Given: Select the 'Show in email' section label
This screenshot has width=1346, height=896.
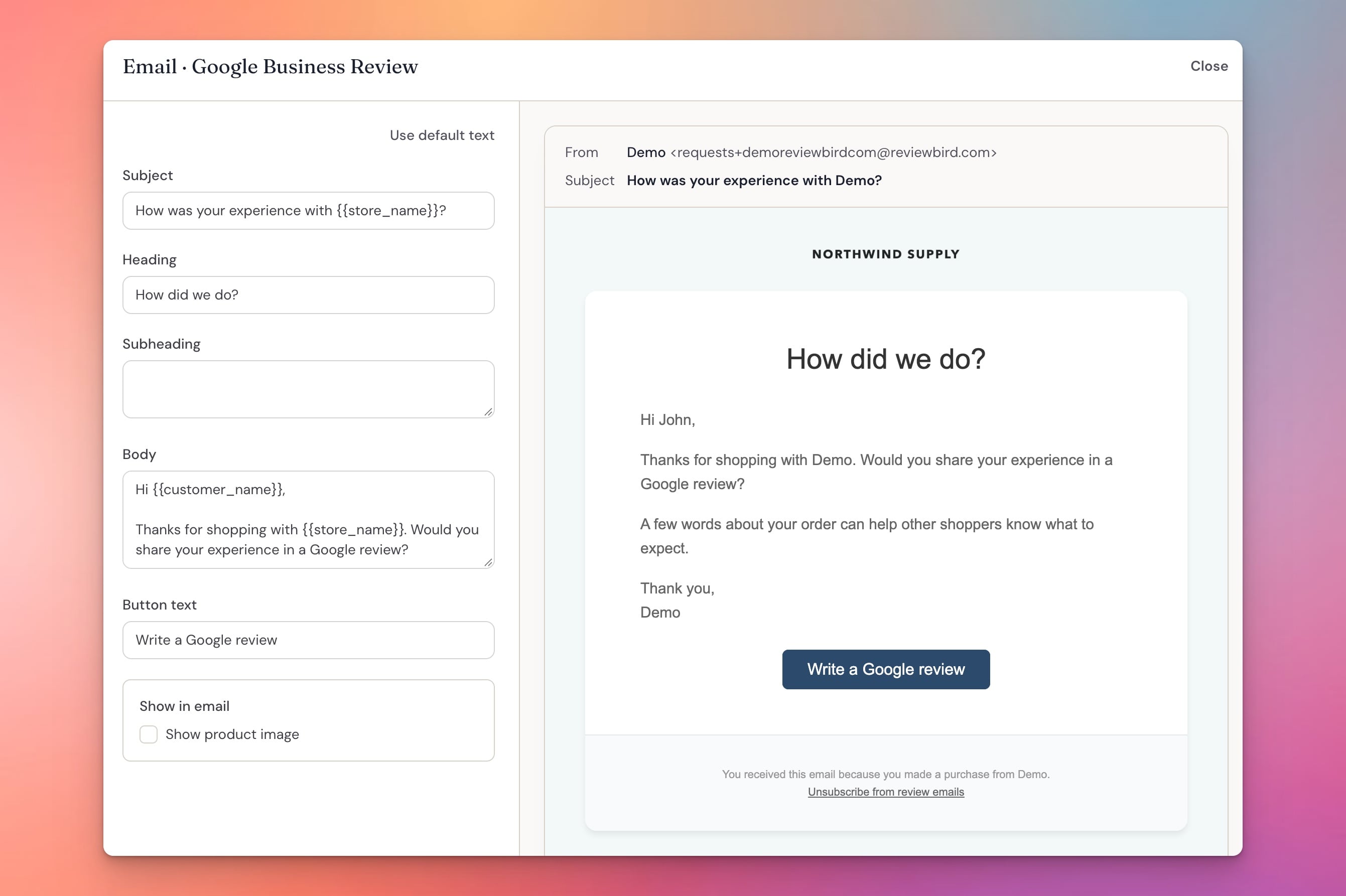Looking at the screenshot, I should 185,706.
